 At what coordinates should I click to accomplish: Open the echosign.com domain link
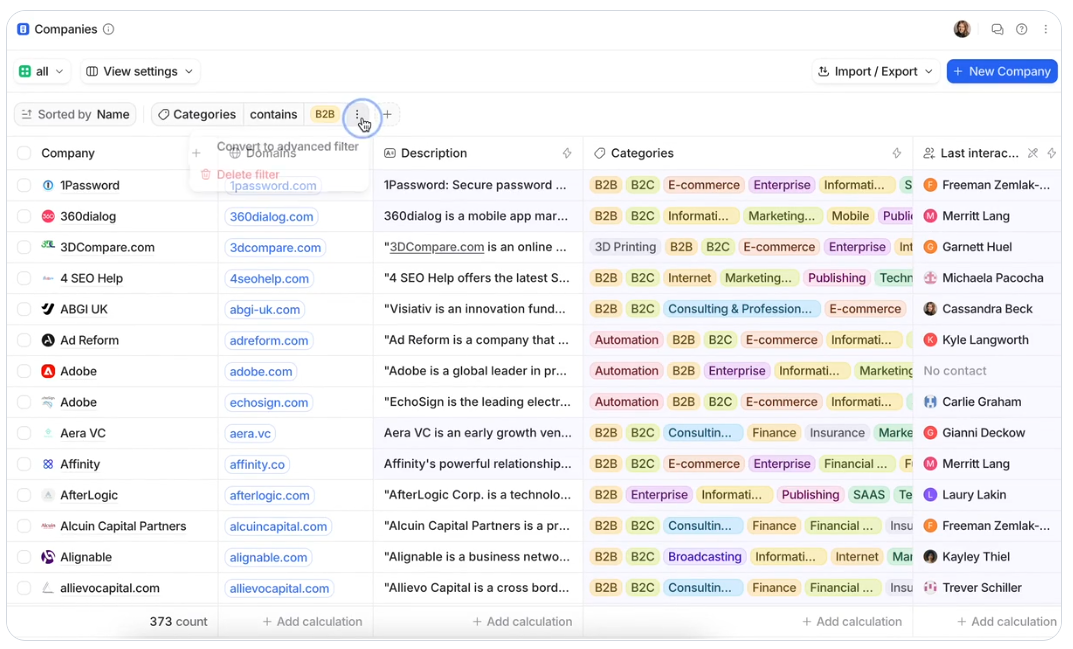coord(268,403)
